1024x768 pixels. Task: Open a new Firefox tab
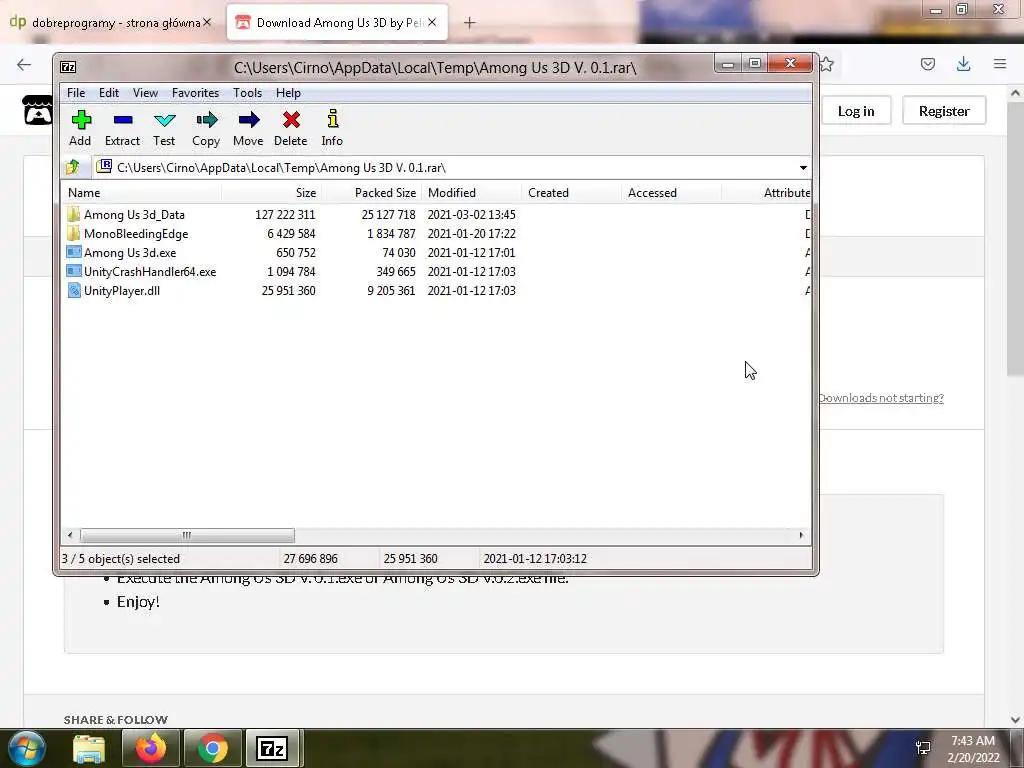point(469,23)
